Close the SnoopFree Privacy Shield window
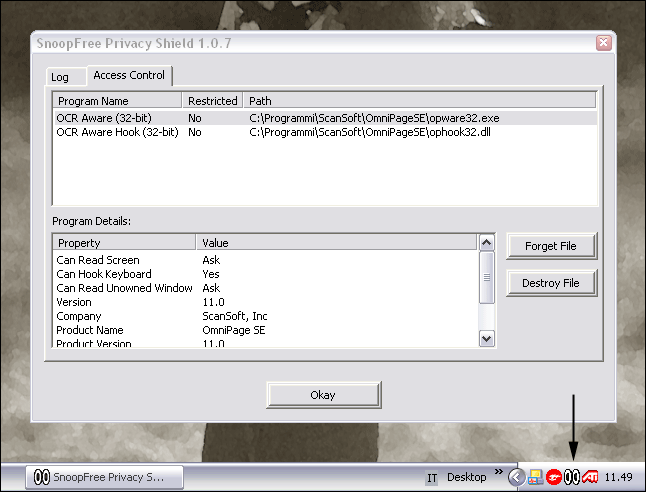646x492 pixels. tap(604, 42)
